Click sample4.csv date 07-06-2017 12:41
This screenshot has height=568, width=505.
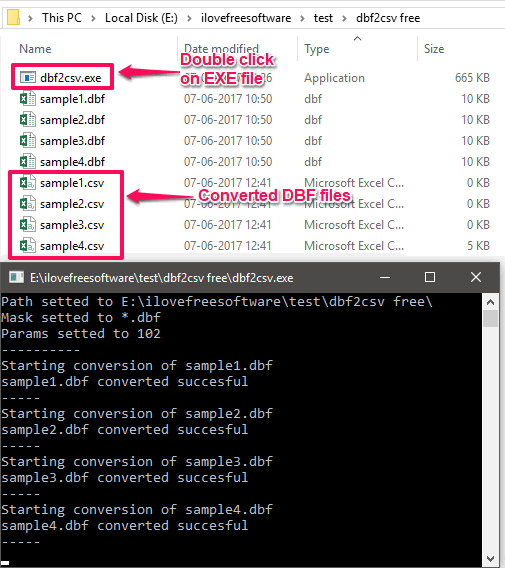228,246
